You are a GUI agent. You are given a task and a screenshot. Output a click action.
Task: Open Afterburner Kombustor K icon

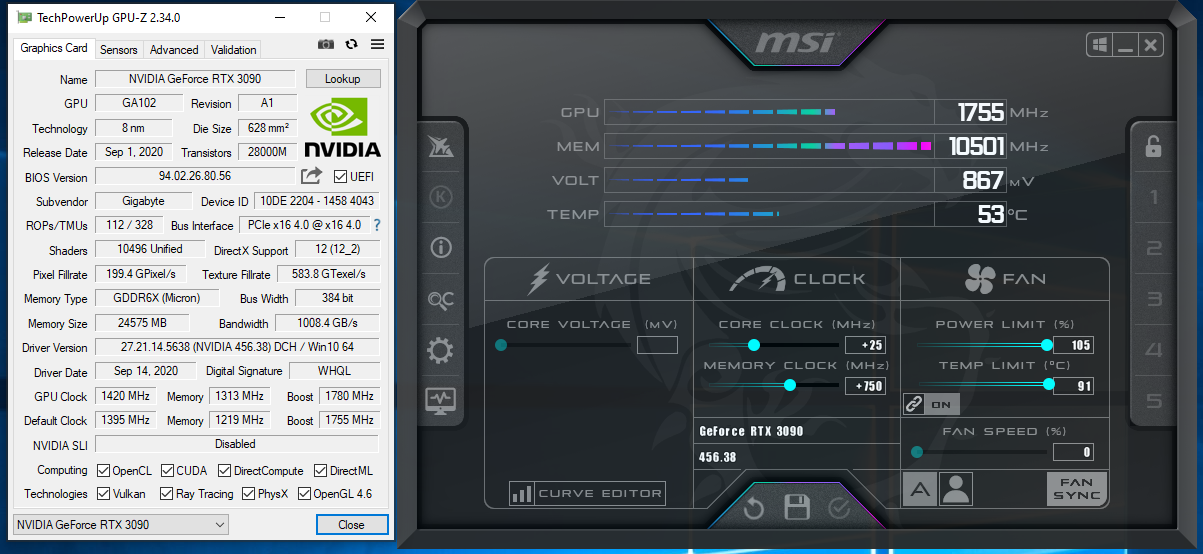(441, 197)
